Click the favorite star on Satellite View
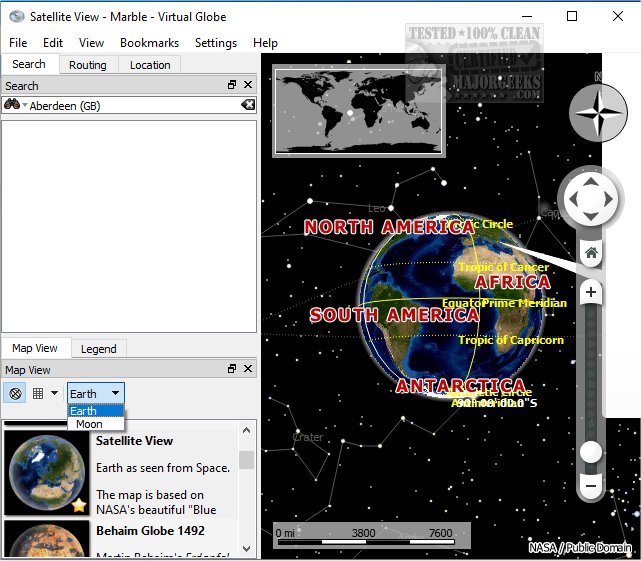The width and height of the screenshot is (641, 561). point(79,505)
